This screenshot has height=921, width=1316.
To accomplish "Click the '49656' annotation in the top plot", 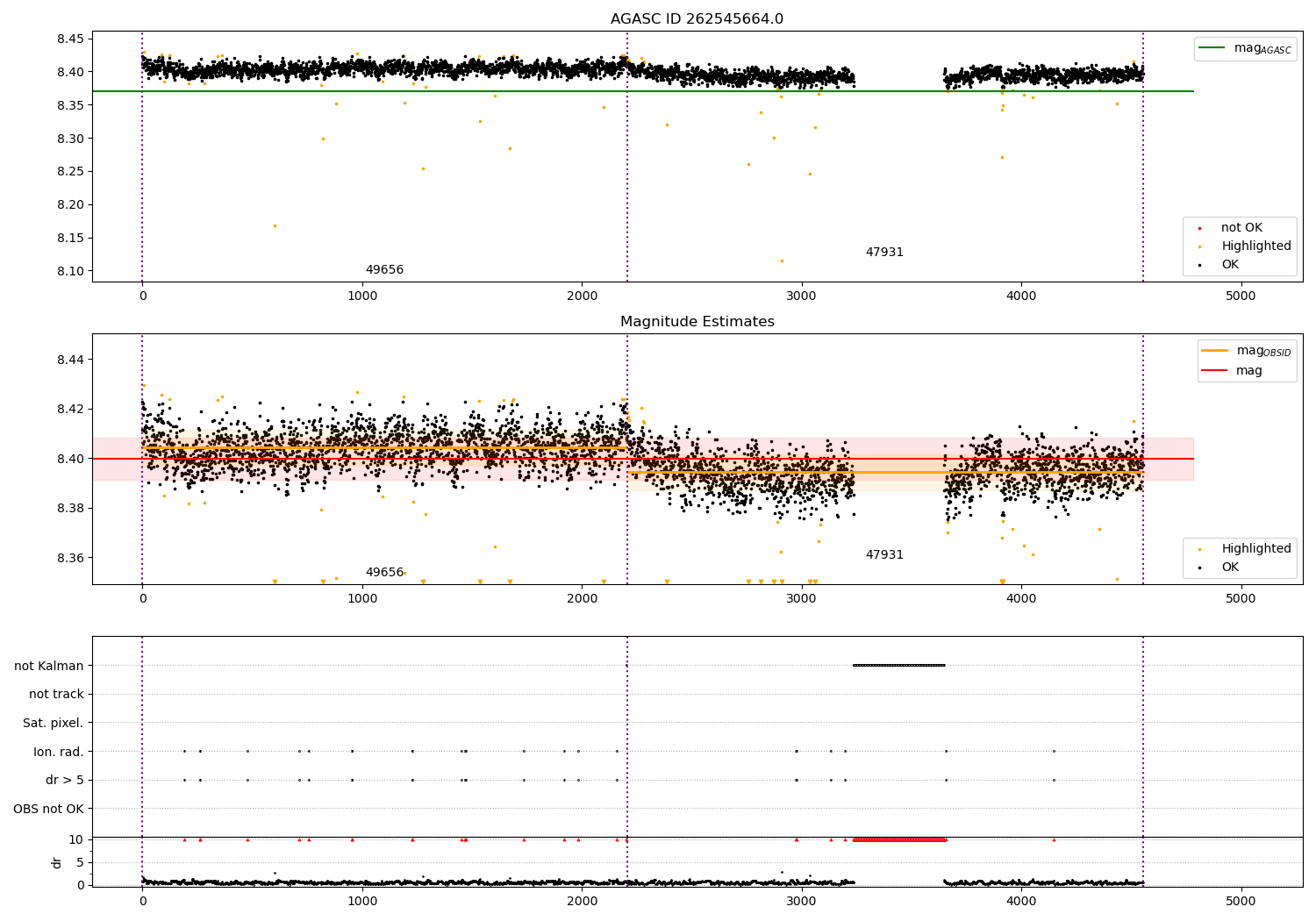I will click(x=384, y=270).
